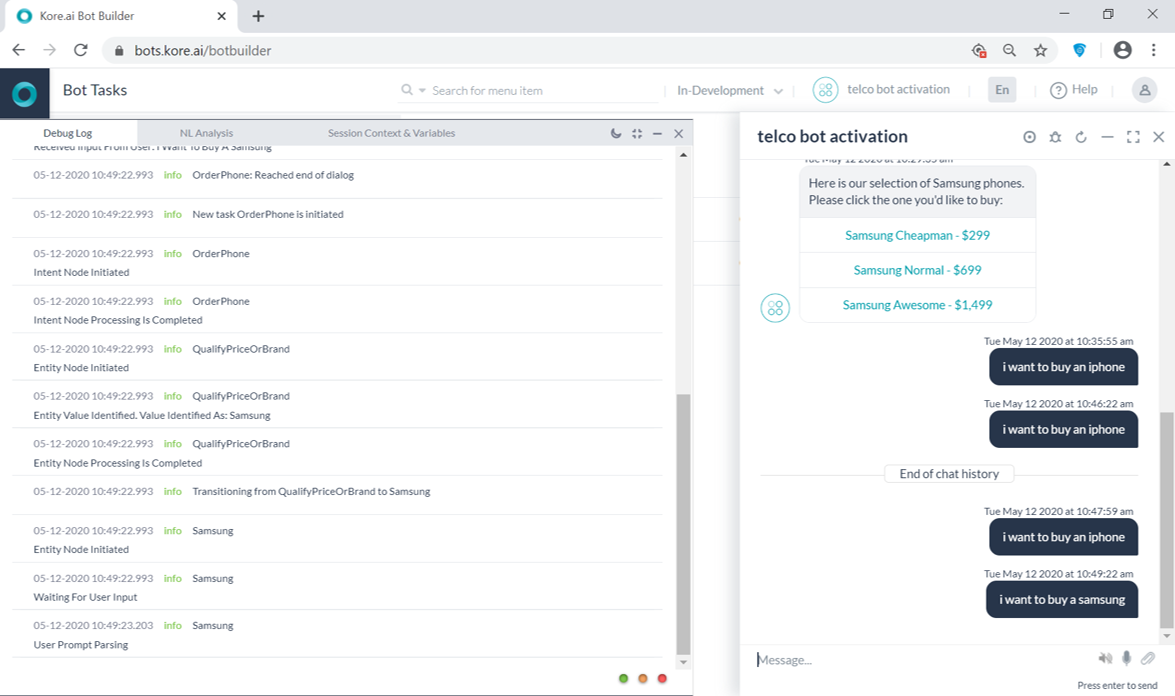Image resolution: width=1175 pixels, height=696 pixels.
Task: Reload the page
Action: pos(81,50)
